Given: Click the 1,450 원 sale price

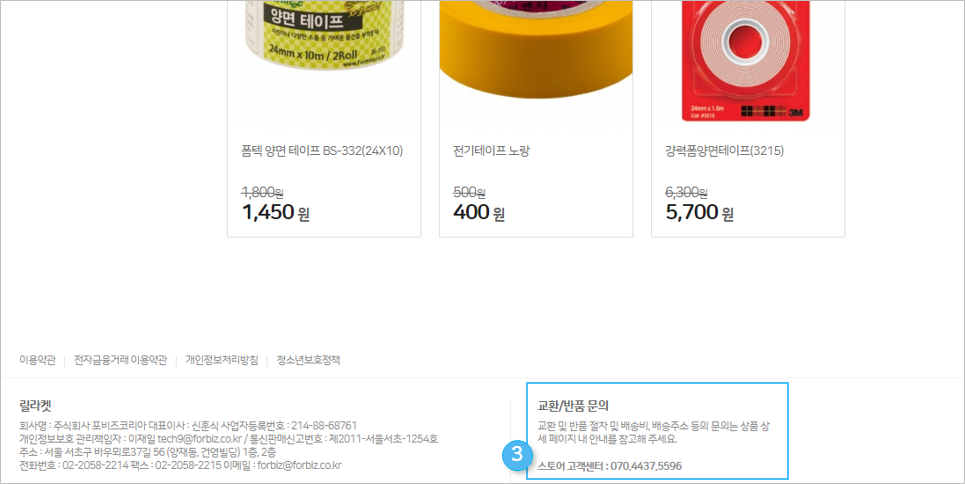Looking at the screenshot, I should (276, 212).
